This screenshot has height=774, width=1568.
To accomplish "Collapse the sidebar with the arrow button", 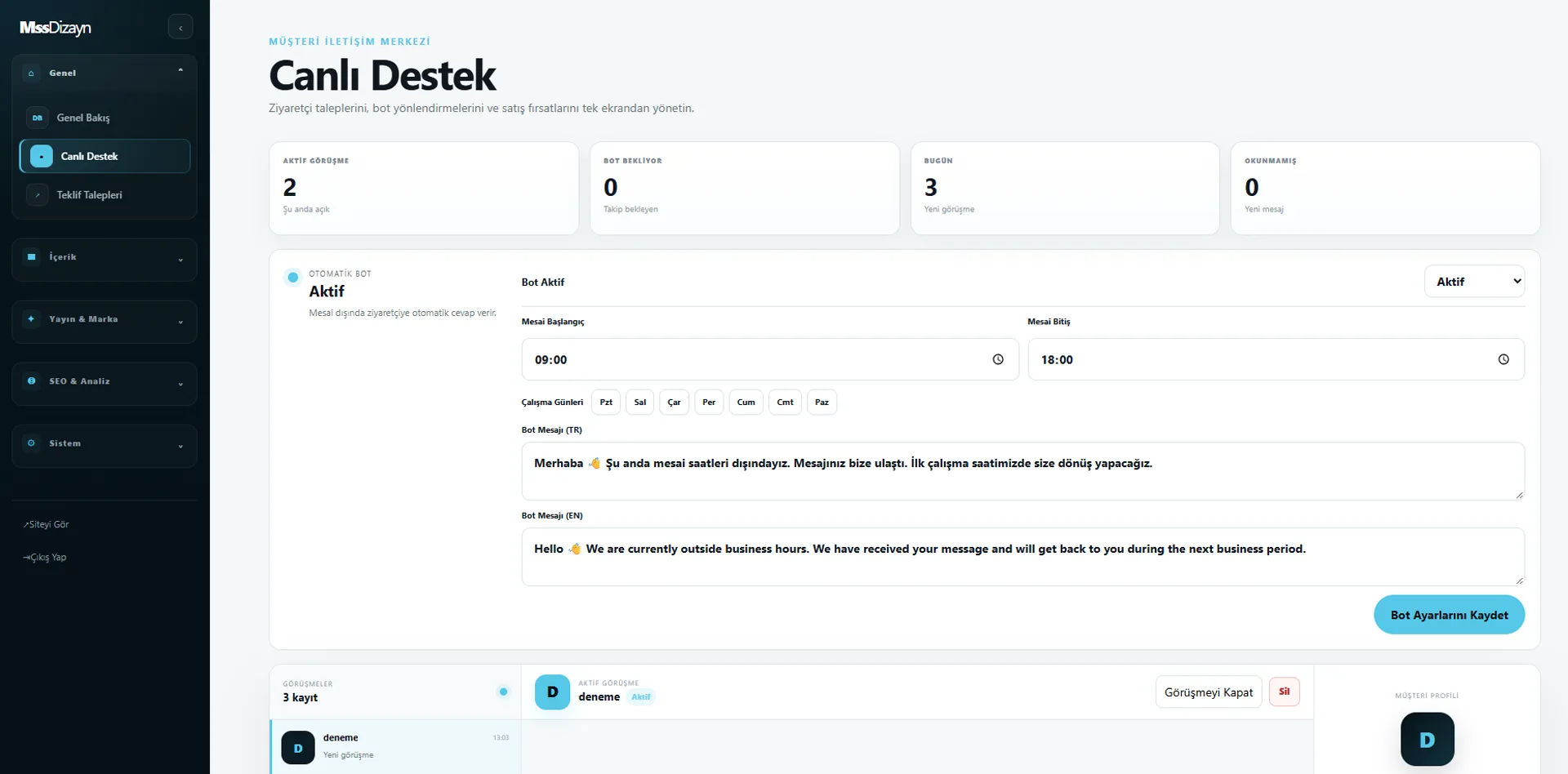I will click(x=180, y=27).
